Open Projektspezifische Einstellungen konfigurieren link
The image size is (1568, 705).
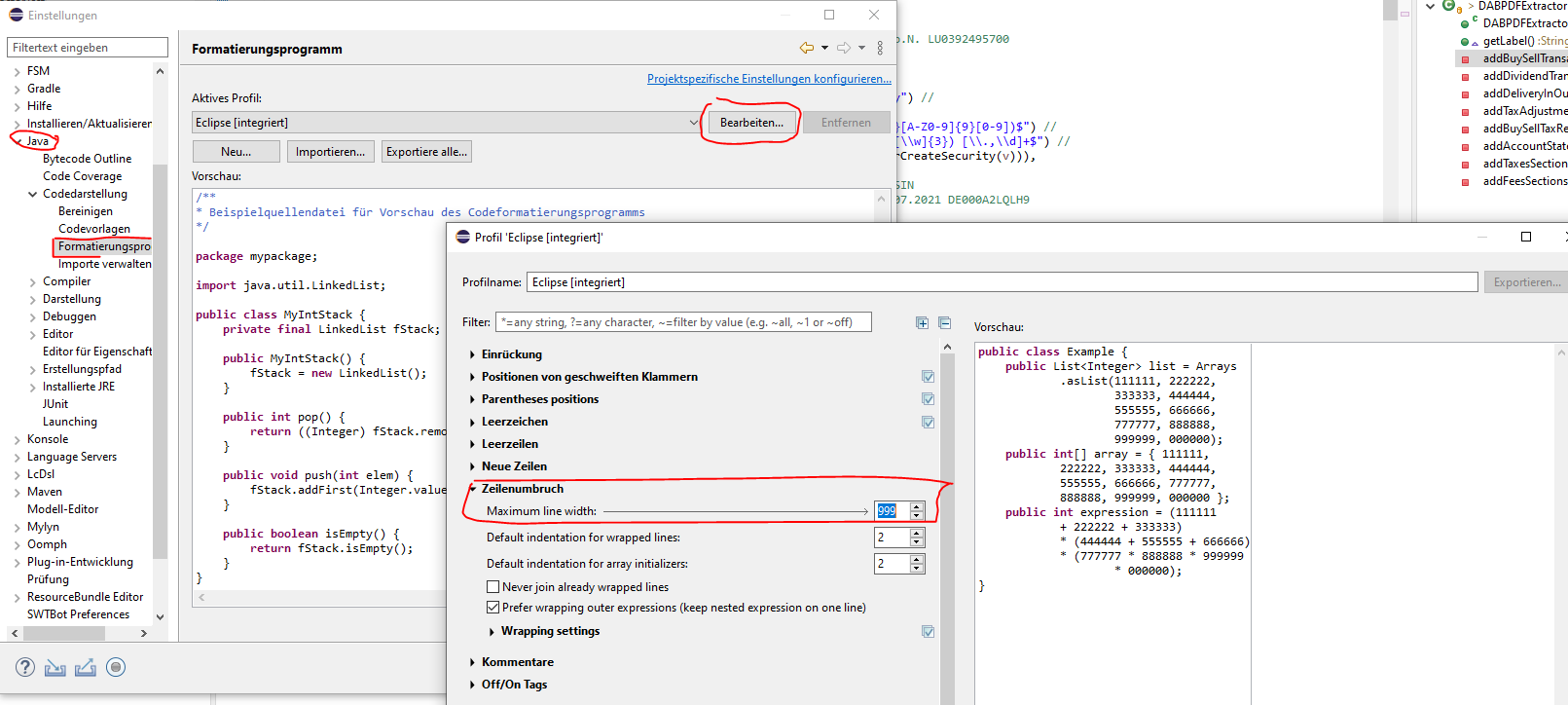pyautogui.click(x=768, y=79)
